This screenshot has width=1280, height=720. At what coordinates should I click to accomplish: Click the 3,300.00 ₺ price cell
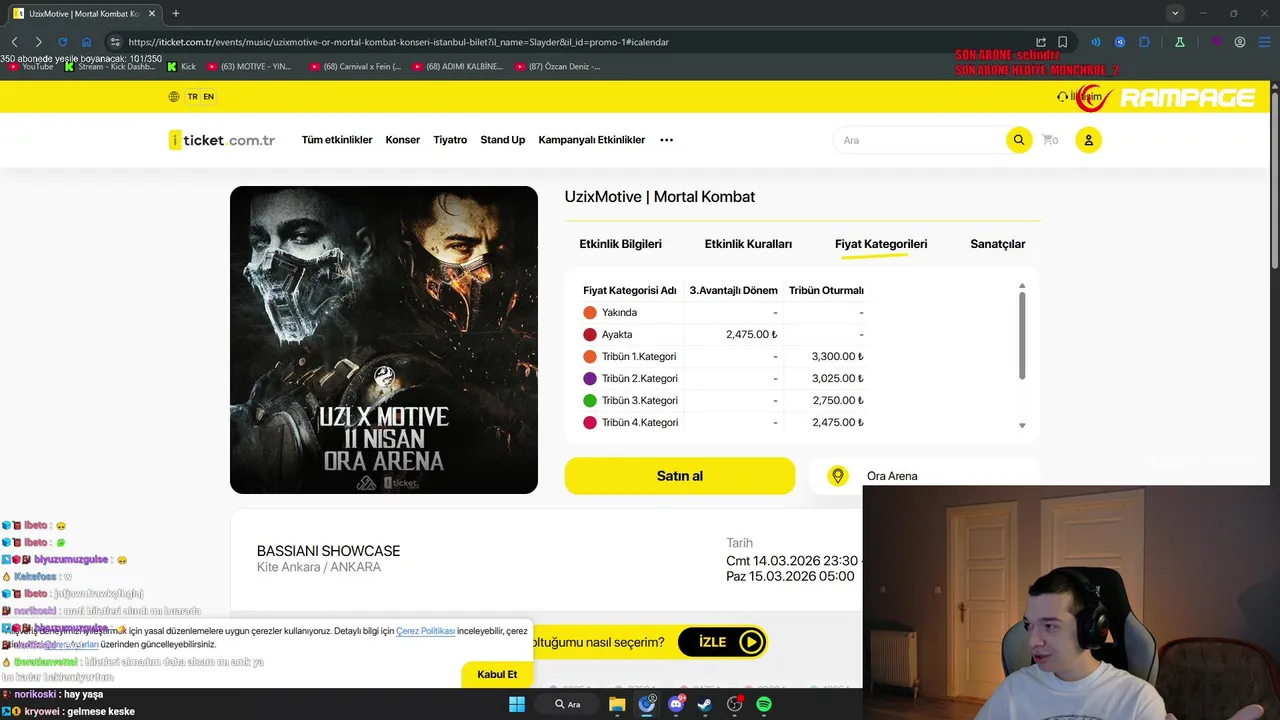click(x=838, y=357)
